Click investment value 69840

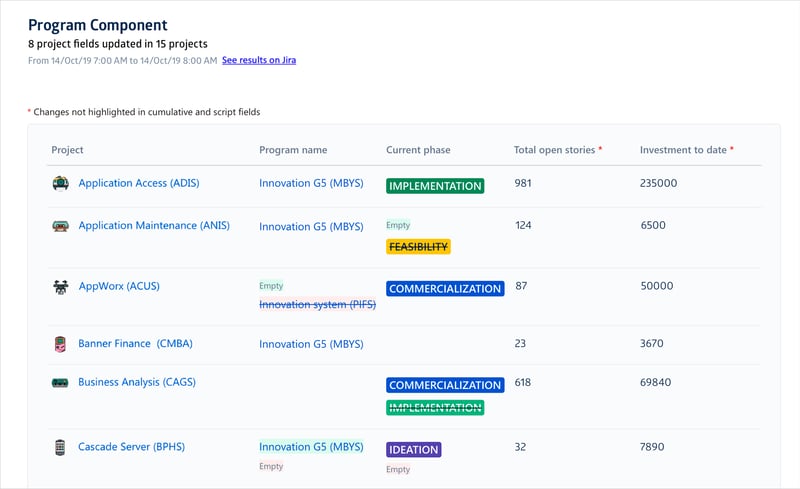(x=656, y=382)
